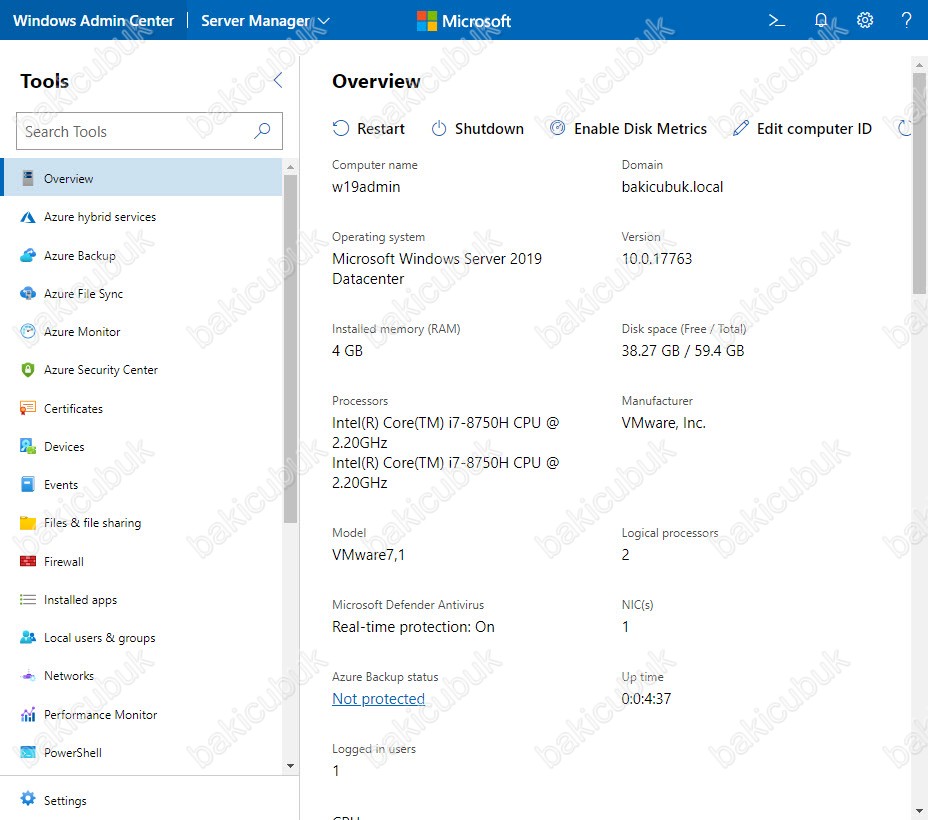Click the Settings gear icon in sidebar
The height and width of the screenshot is (820, 928).
[28, 799]
